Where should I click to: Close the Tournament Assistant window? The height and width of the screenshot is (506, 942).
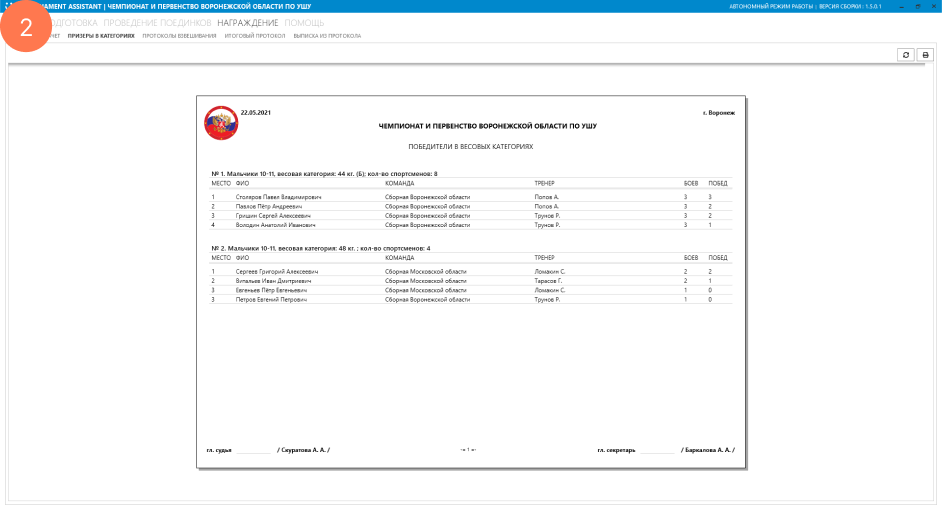933,6
